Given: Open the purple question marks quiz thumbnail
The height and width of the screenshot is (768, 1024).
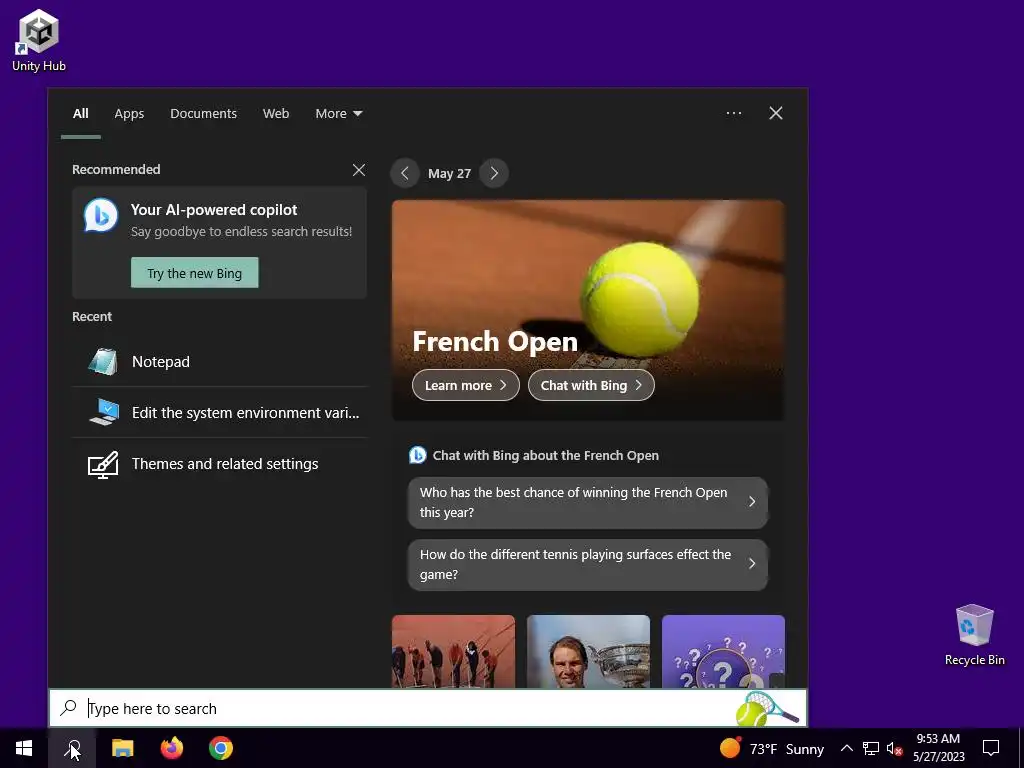Looking at the screenshot, I should point(723,651).
